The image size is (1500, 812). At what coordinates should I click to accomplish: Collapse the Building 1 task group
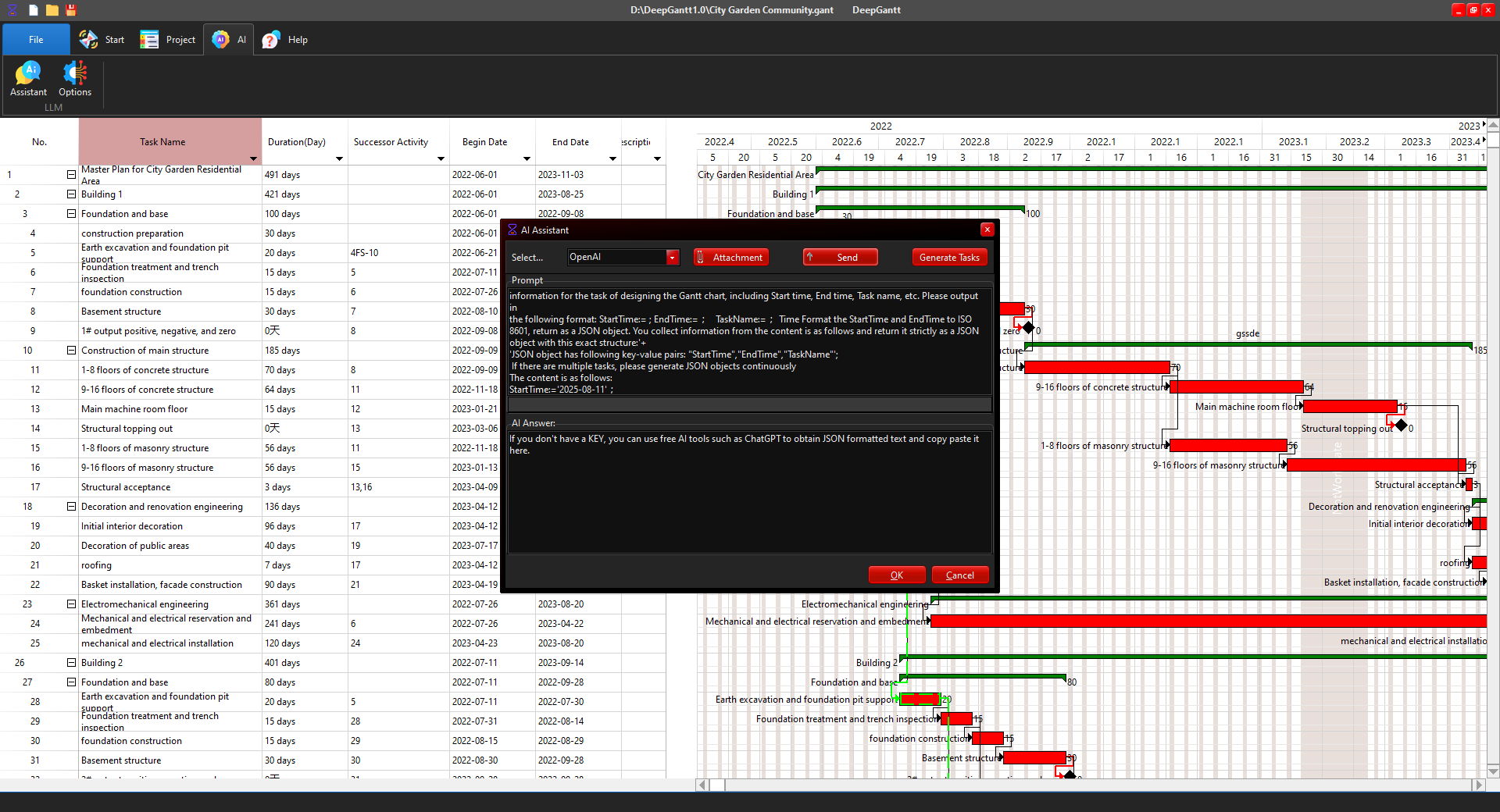[71, 194]
